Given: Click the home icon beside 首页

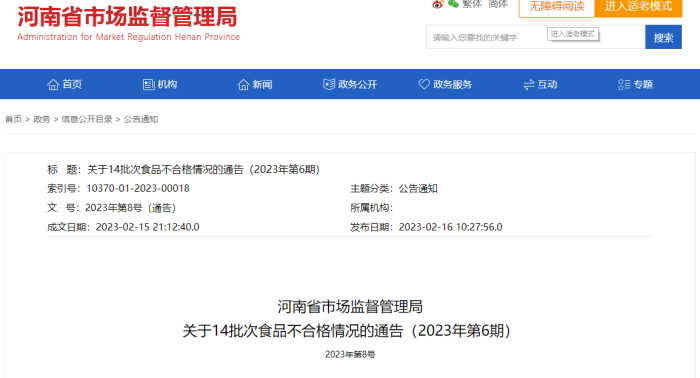Looking at the screenshot, I should click(53, 84).
